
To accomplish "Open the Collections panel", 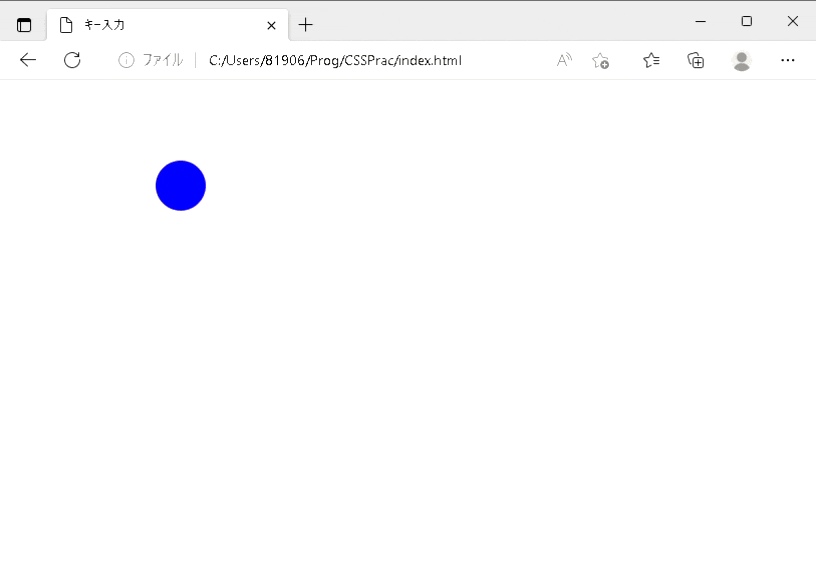I will (695, 60).
